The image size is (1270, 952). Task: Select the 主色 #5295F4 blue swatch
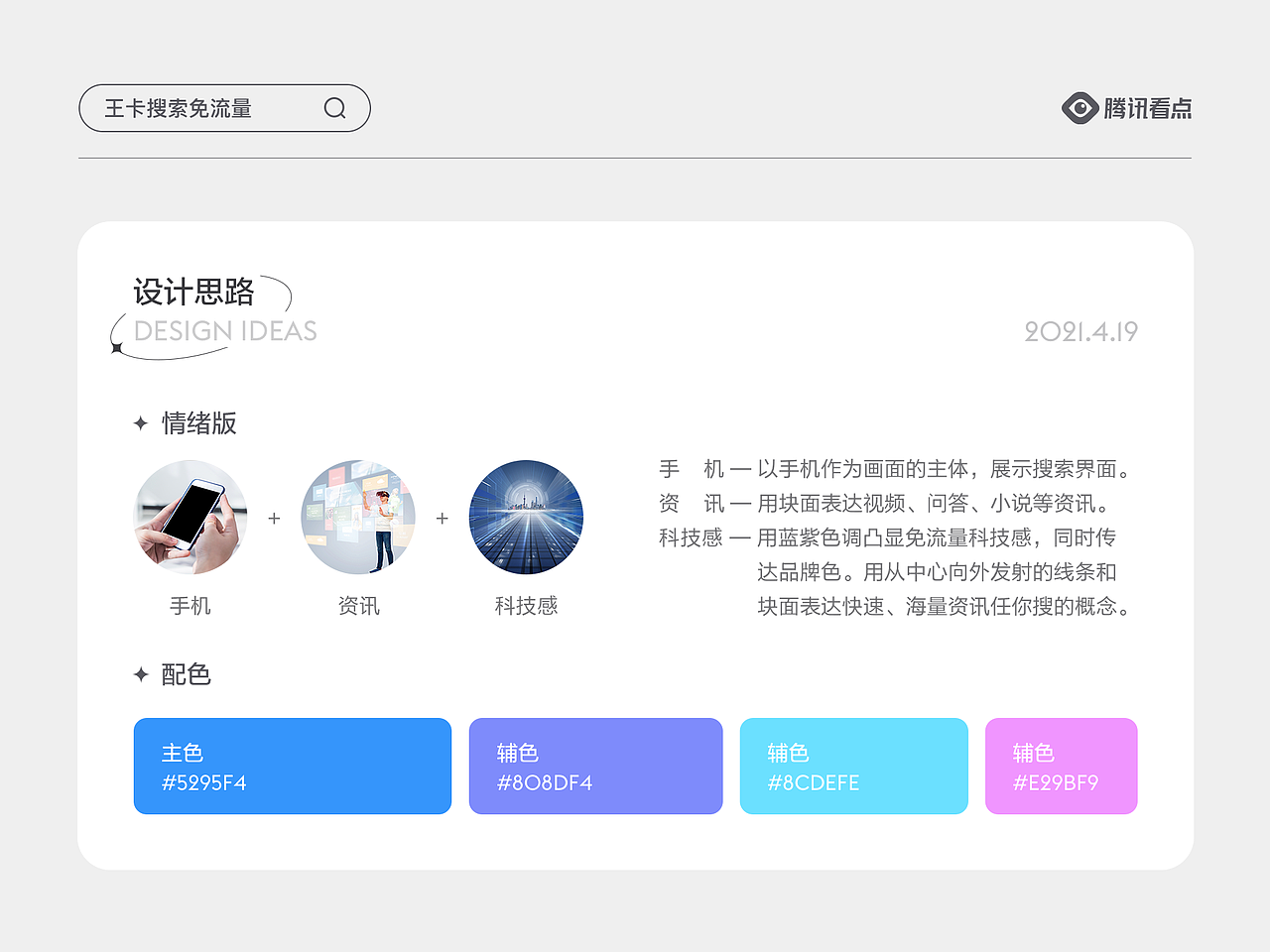pyautogui.click(x=293, y=766)
